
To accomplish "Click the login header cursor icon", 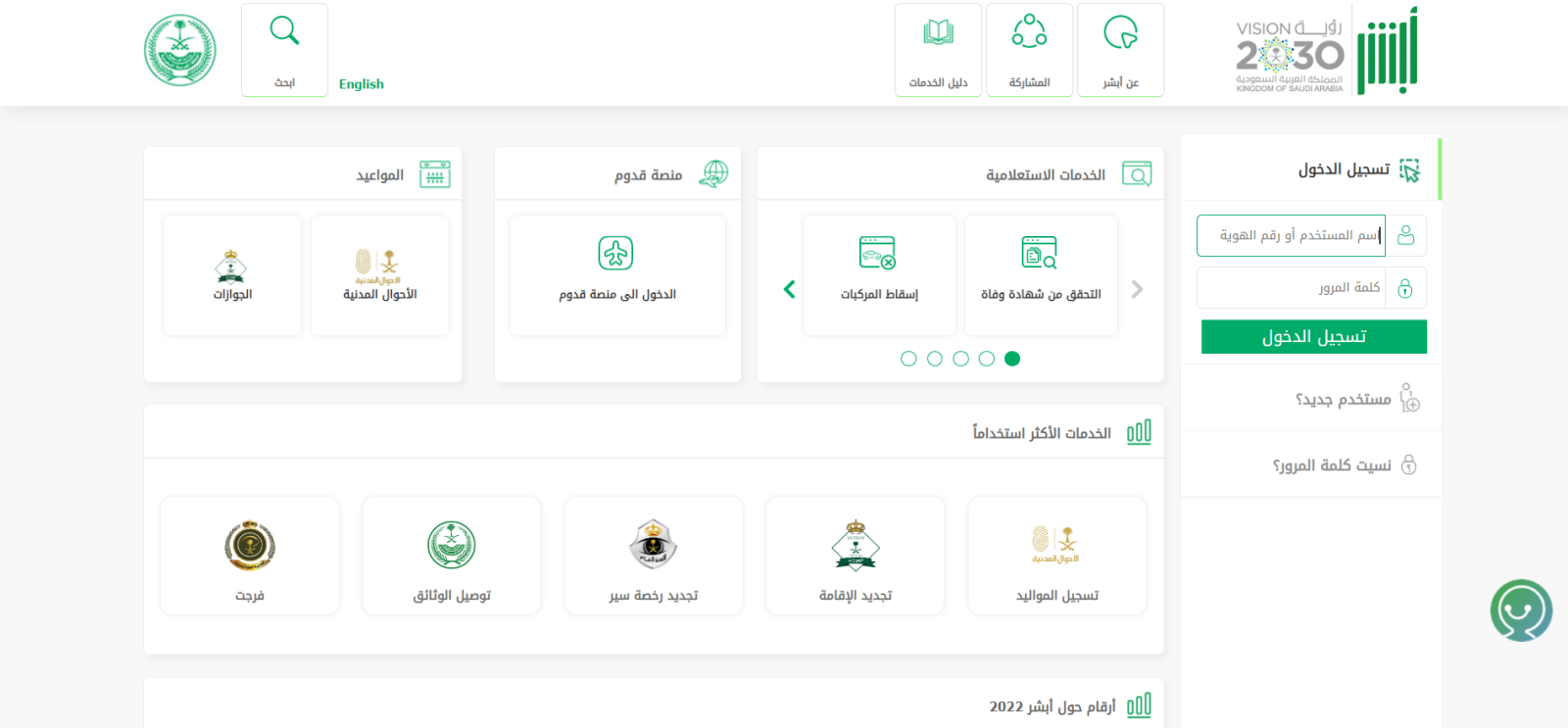I will click(1409, 170).
